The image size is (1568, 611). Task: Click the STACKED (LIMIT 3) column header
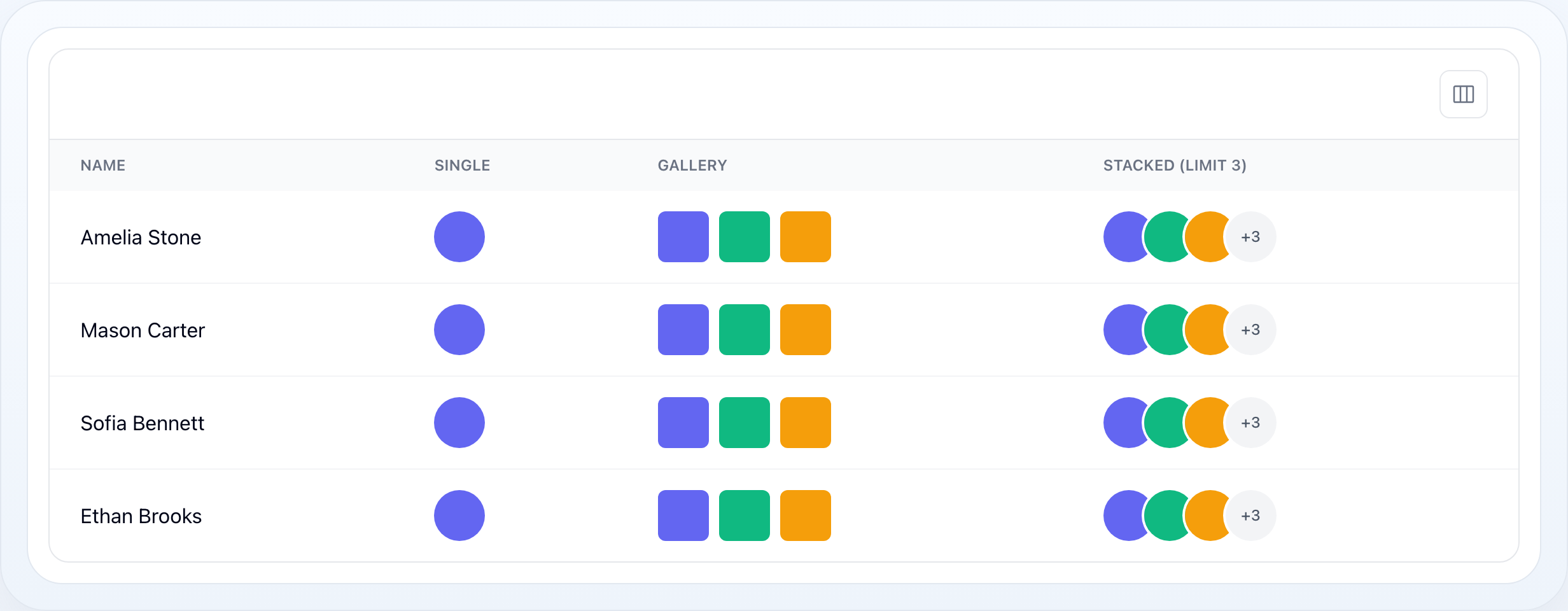(1175, 165)
